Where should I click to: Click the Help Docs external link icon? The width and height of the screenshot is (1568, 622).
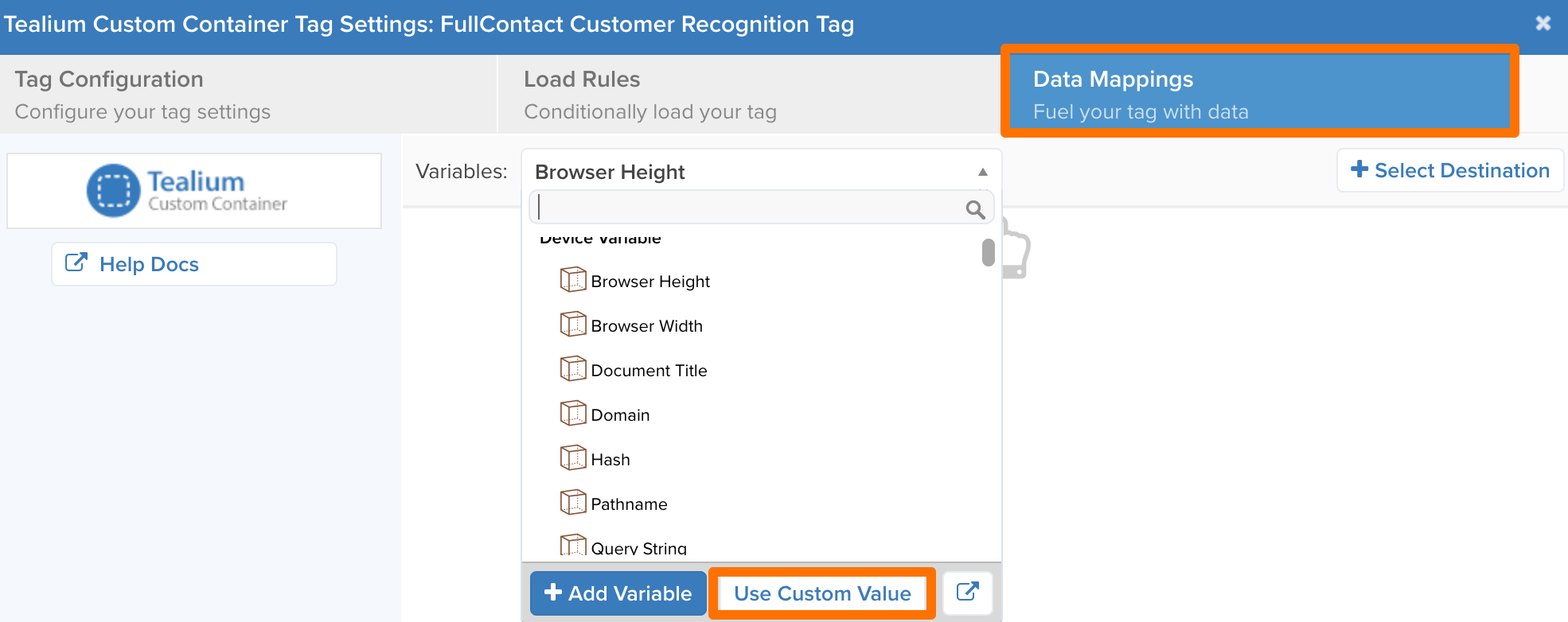(x=76, y=263)
